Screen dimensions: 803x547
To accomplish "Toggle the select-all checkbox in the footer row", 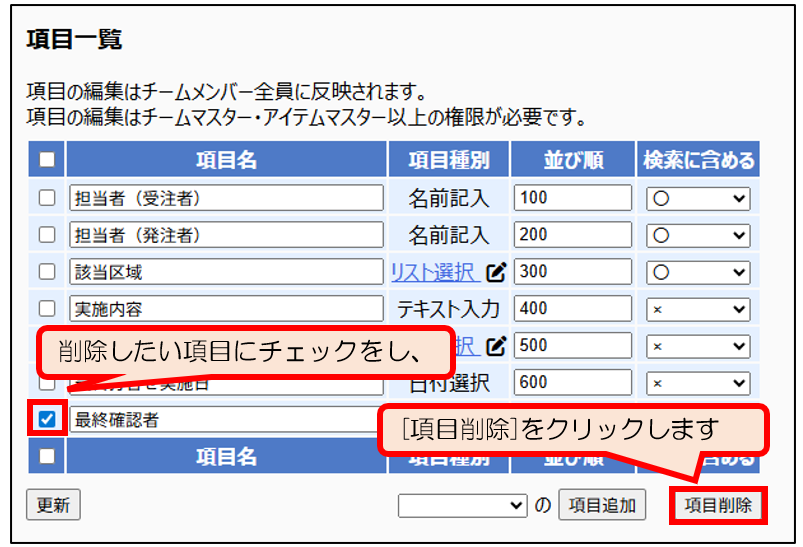I will (x=47, y=456).
